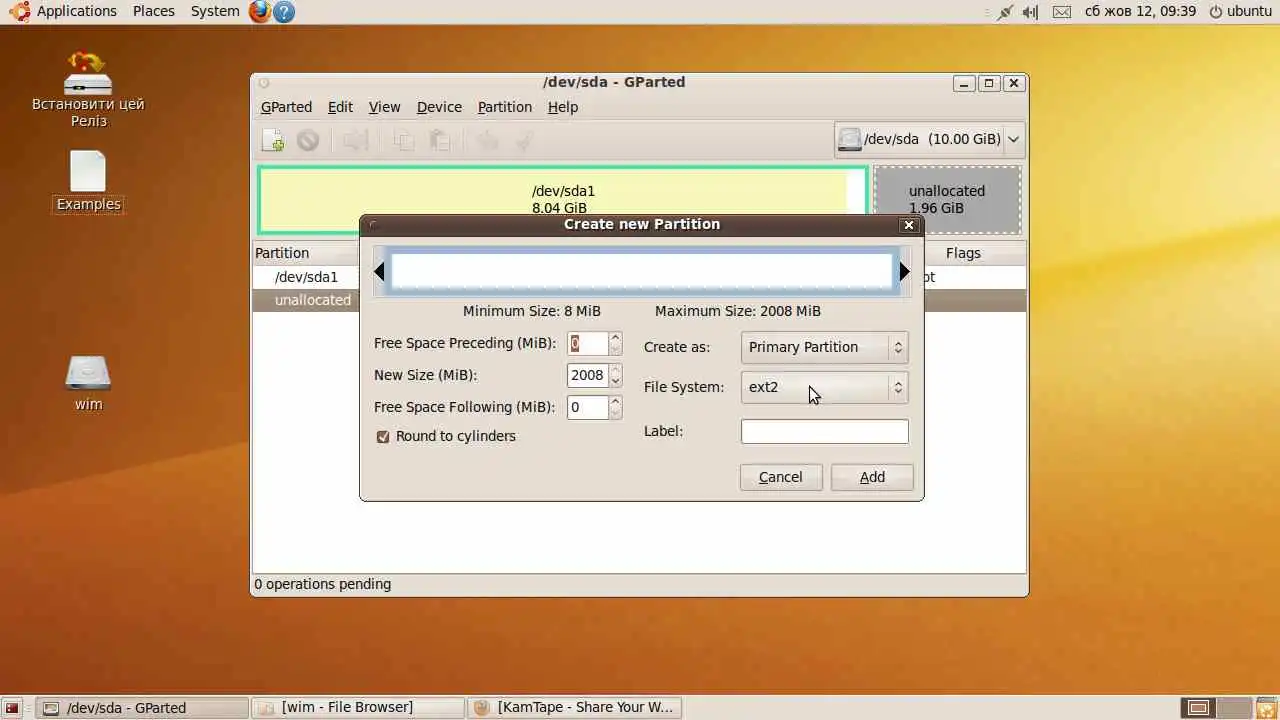Click the Resize/Move toolbar icon in GParted
This screenshot has width=1280, height=720.
click(x=356, y=141)
